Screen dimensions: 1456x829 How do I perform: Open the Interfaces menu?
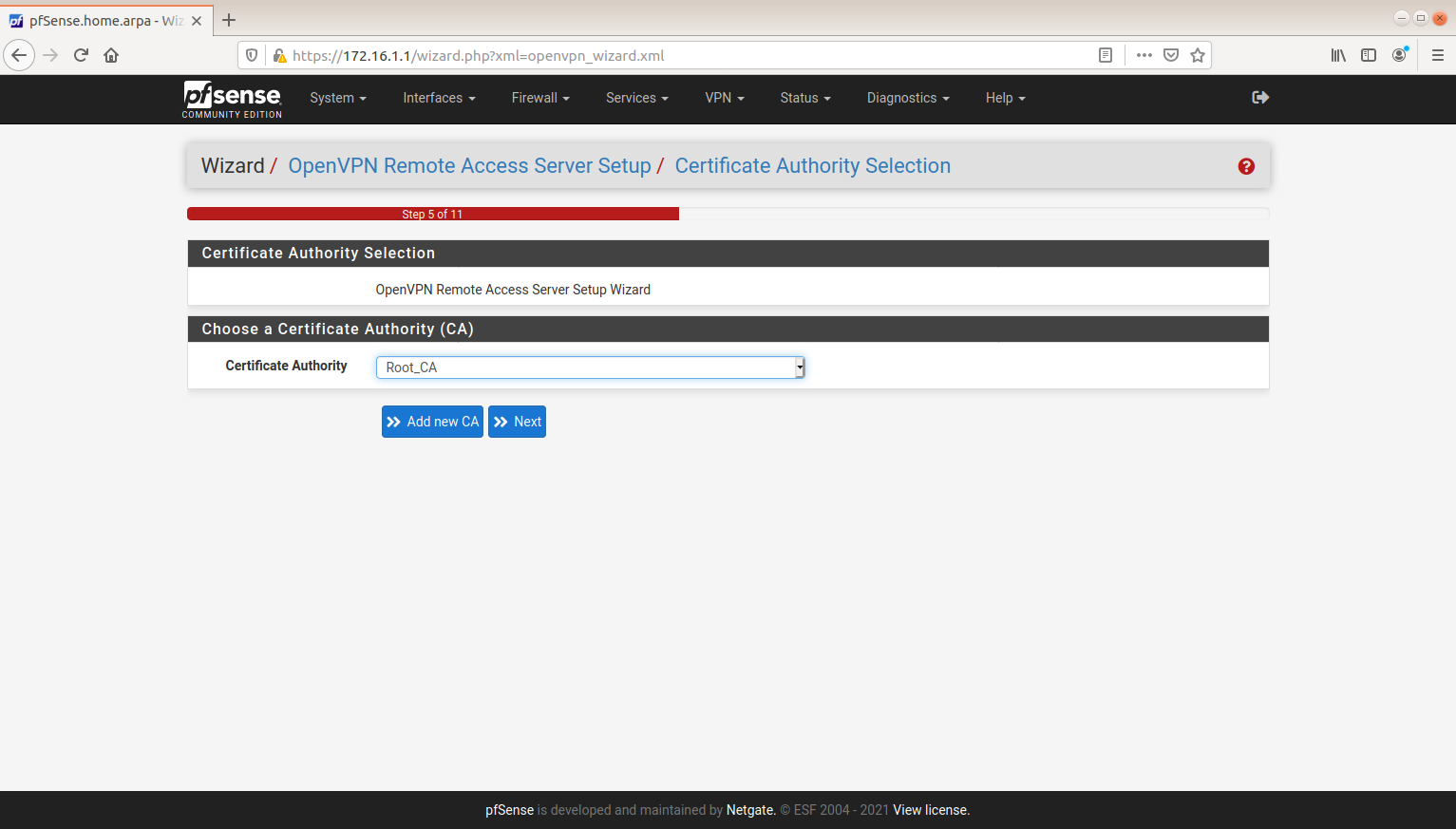pos(439,98)
